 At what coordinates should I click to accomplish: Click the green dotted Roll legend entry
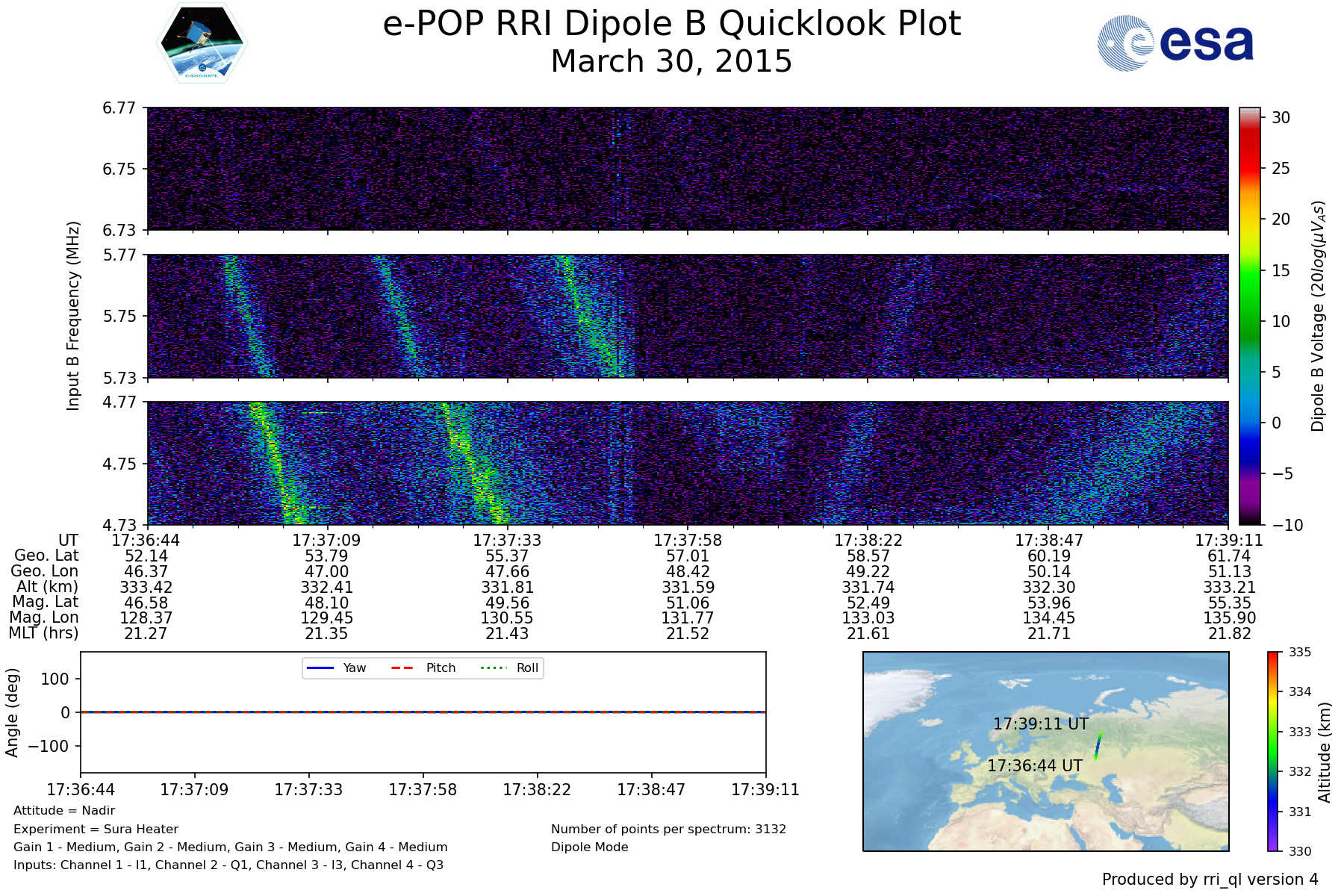click(508, 668)
